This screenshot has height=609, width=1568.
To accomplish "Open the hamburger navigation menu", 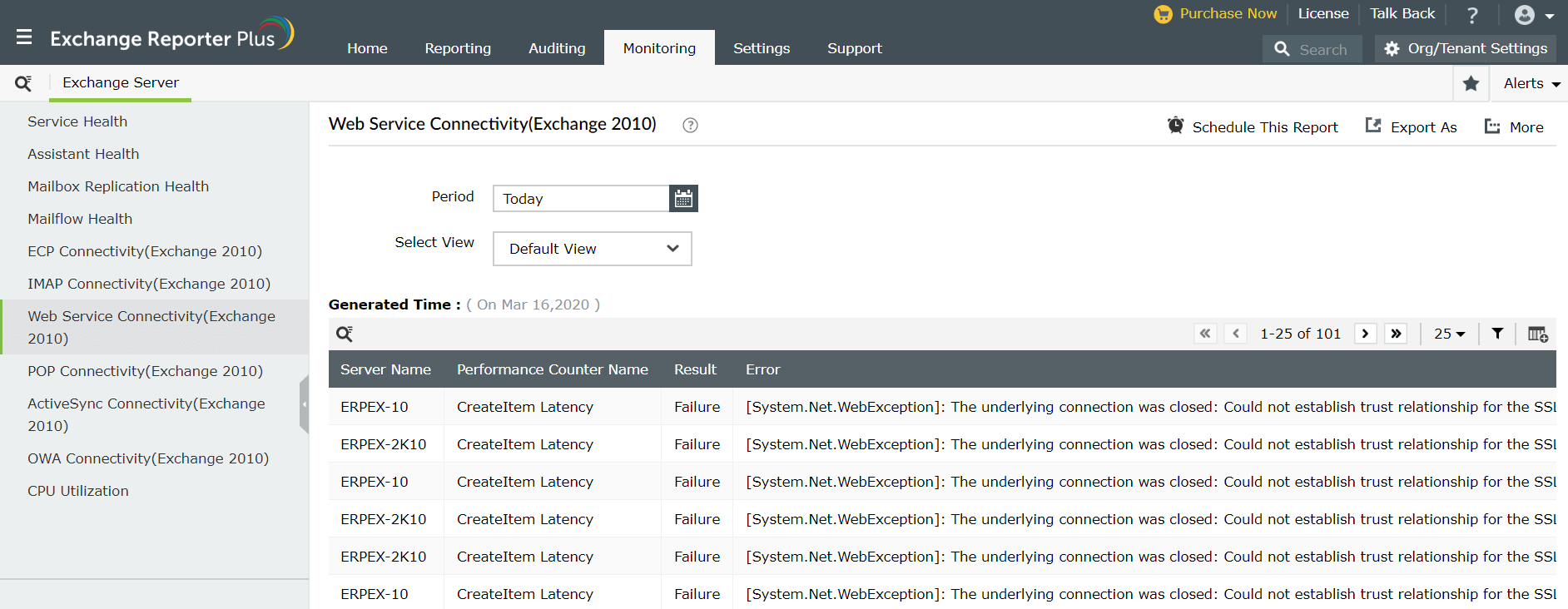I will (24, 37).
